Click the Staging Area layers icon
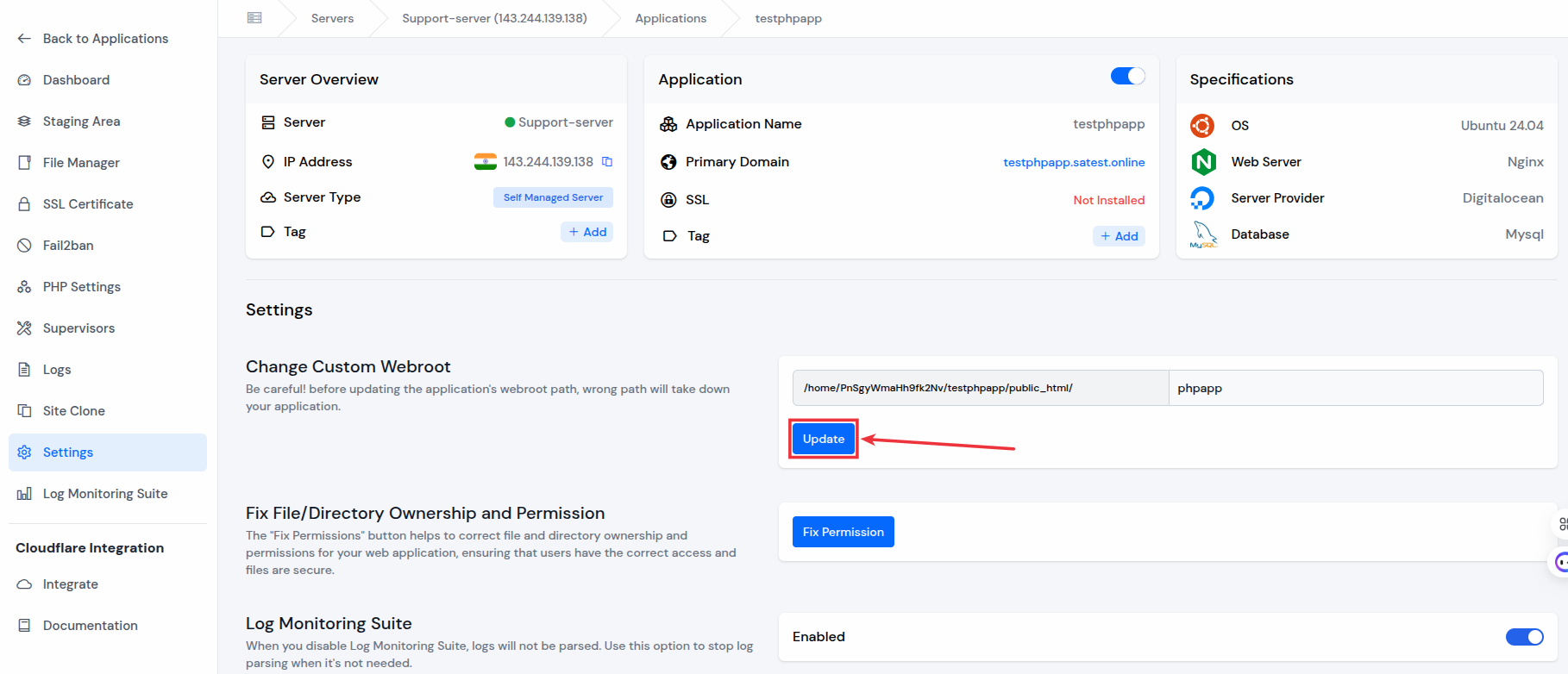Image resolution: width=1568 pixels, height=674 pixels. click(24, 122)
